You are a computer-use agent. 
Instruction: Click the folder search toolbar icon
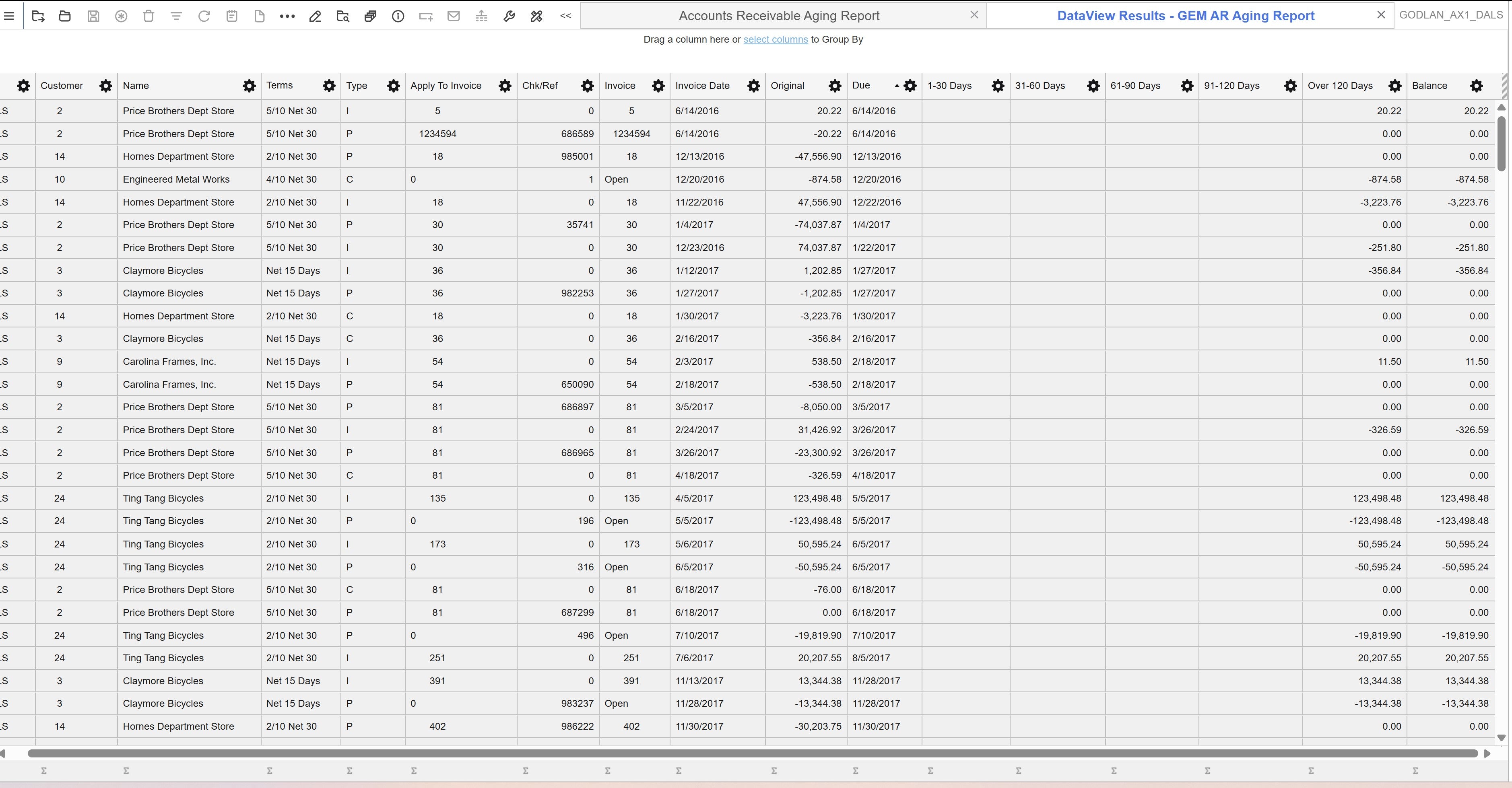pyautogui.click(x=343, y=16)
